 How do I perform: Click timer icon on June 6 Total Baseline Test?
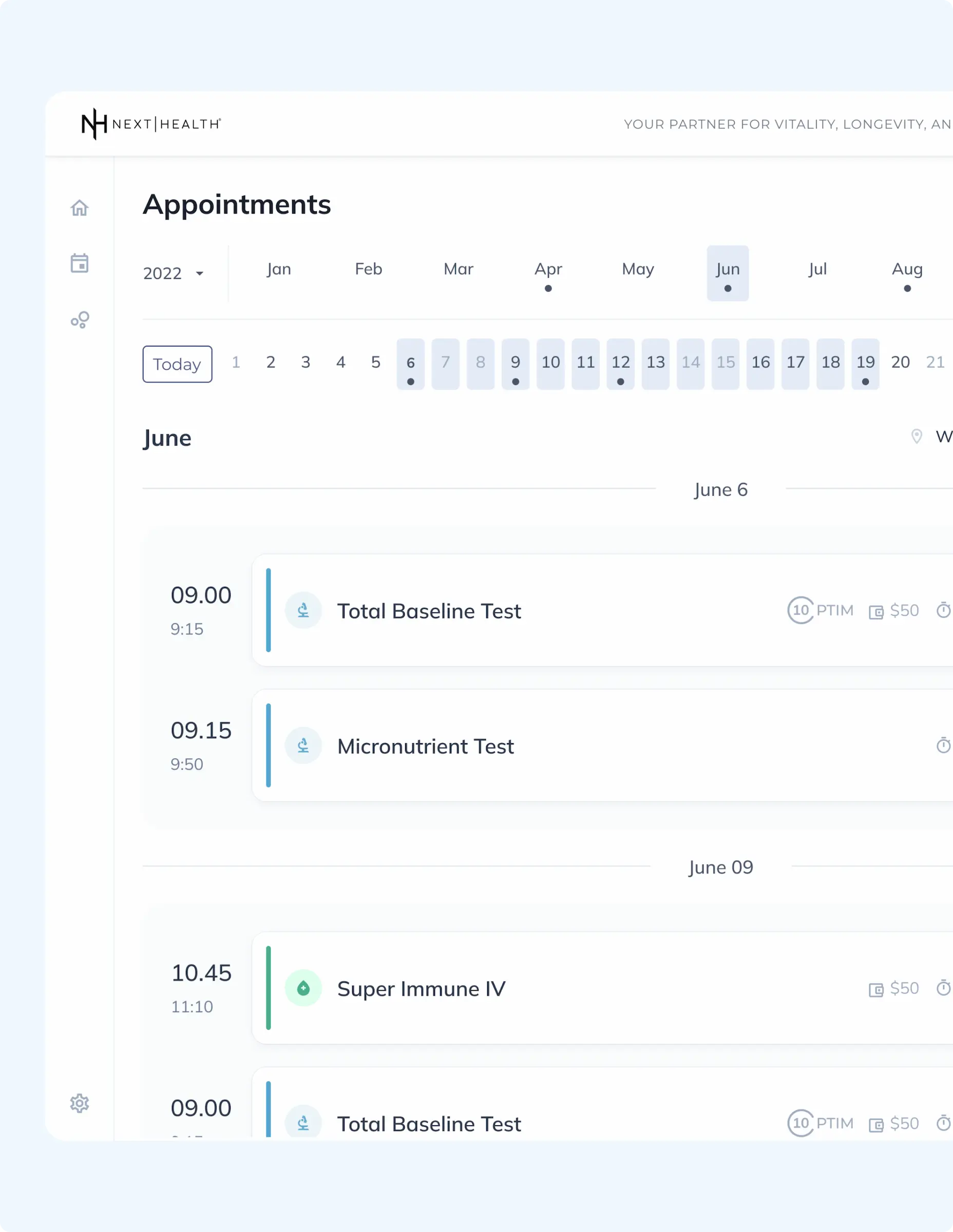click(944, 610)
